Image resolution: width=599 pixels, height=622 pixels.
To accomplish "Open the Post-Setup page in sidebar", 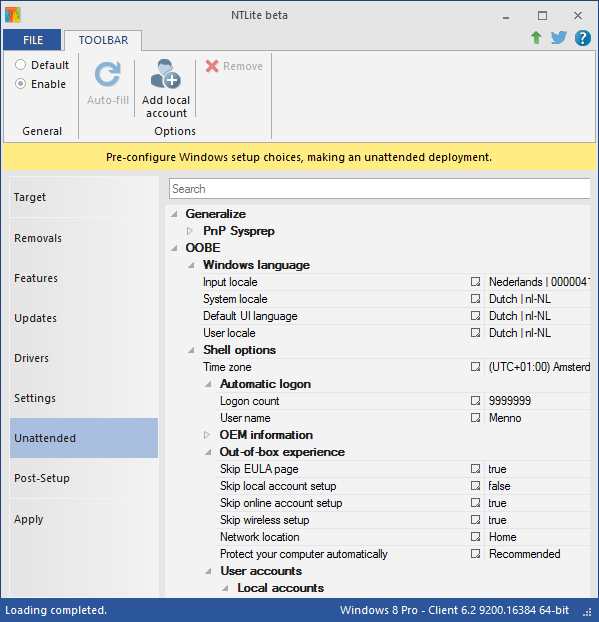I will point(84,478).
